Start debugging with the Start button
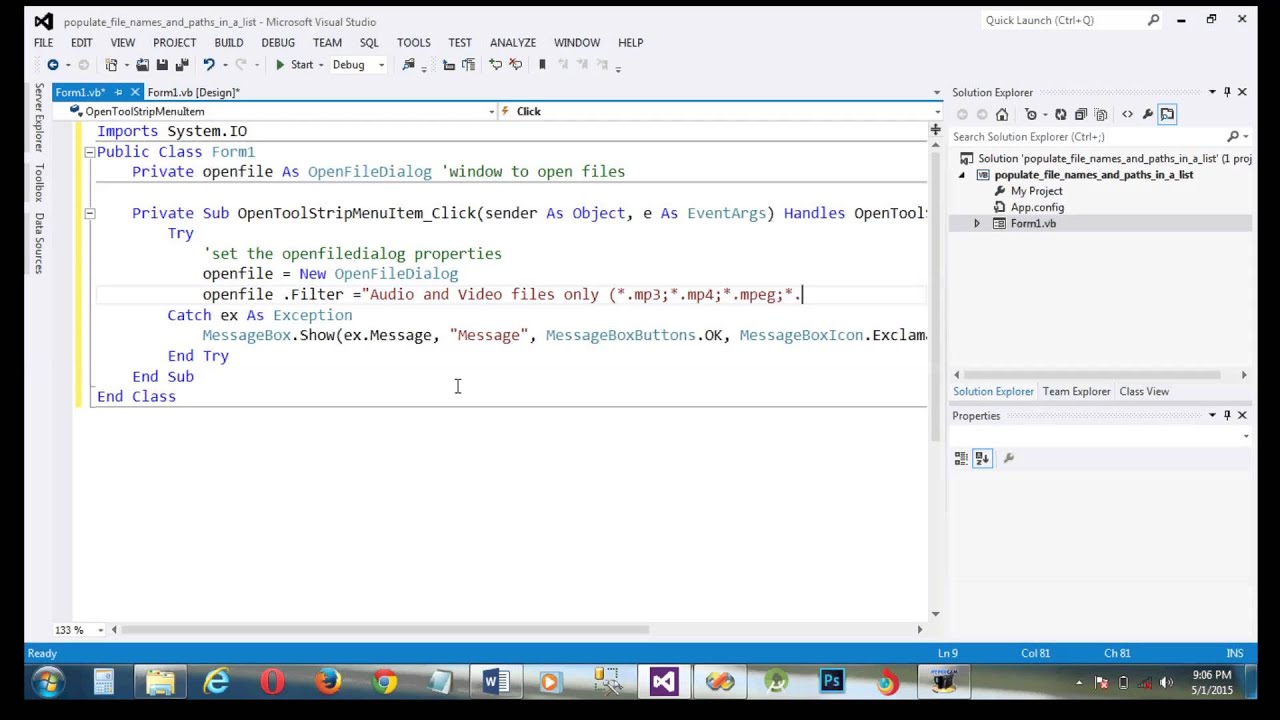Screen dimensions: 1280x720 pyautogui.click(x=294, y=65)
